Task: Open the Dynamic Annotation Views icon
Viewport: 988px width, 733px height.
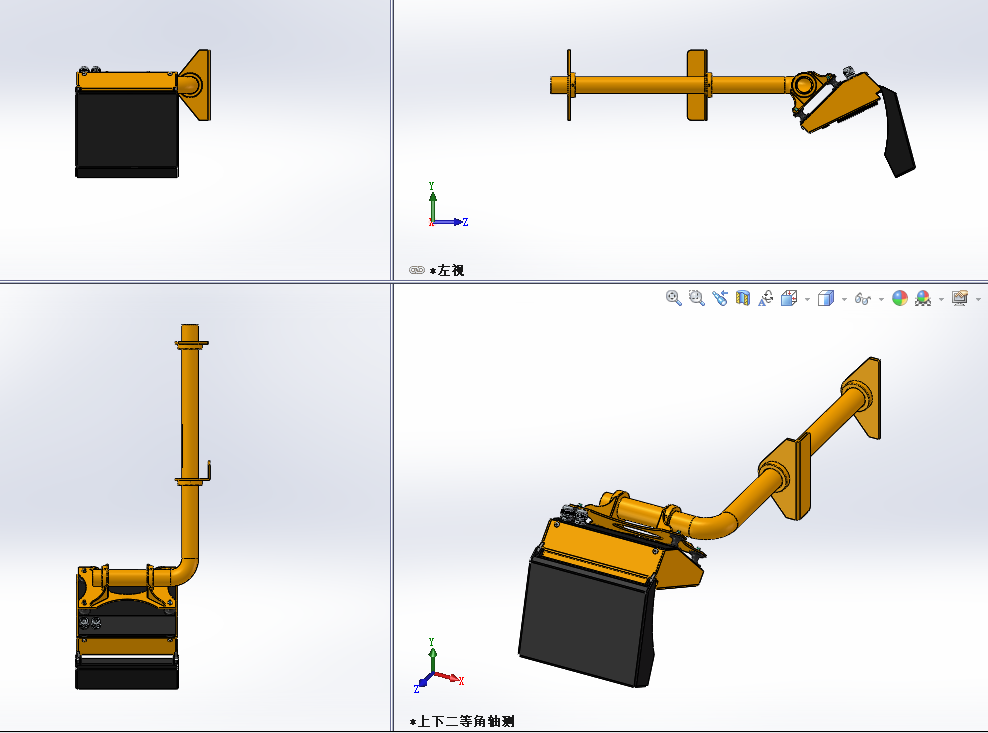Action: tap(766, 298)
